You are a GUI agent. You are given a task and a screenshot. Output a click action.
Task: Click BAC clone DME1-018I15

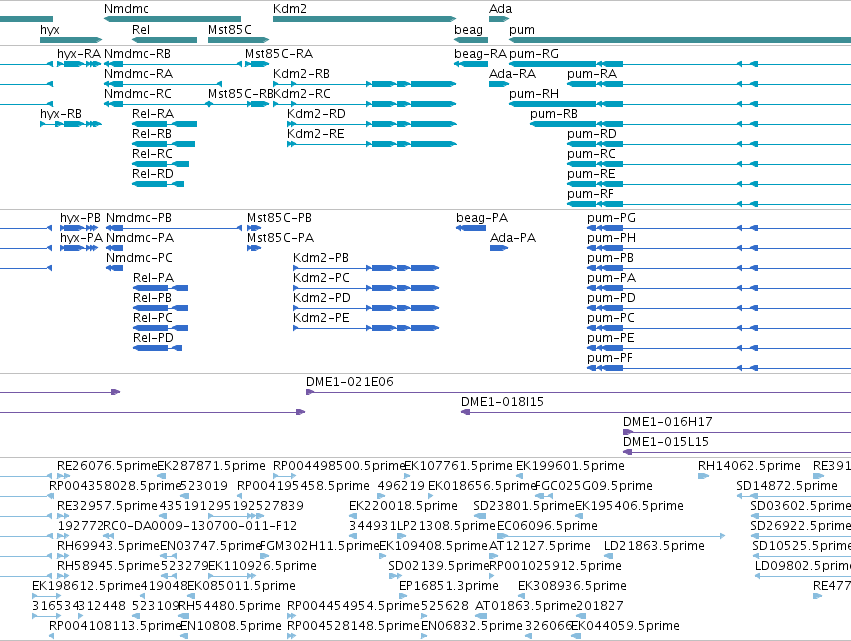click(656, 412)
